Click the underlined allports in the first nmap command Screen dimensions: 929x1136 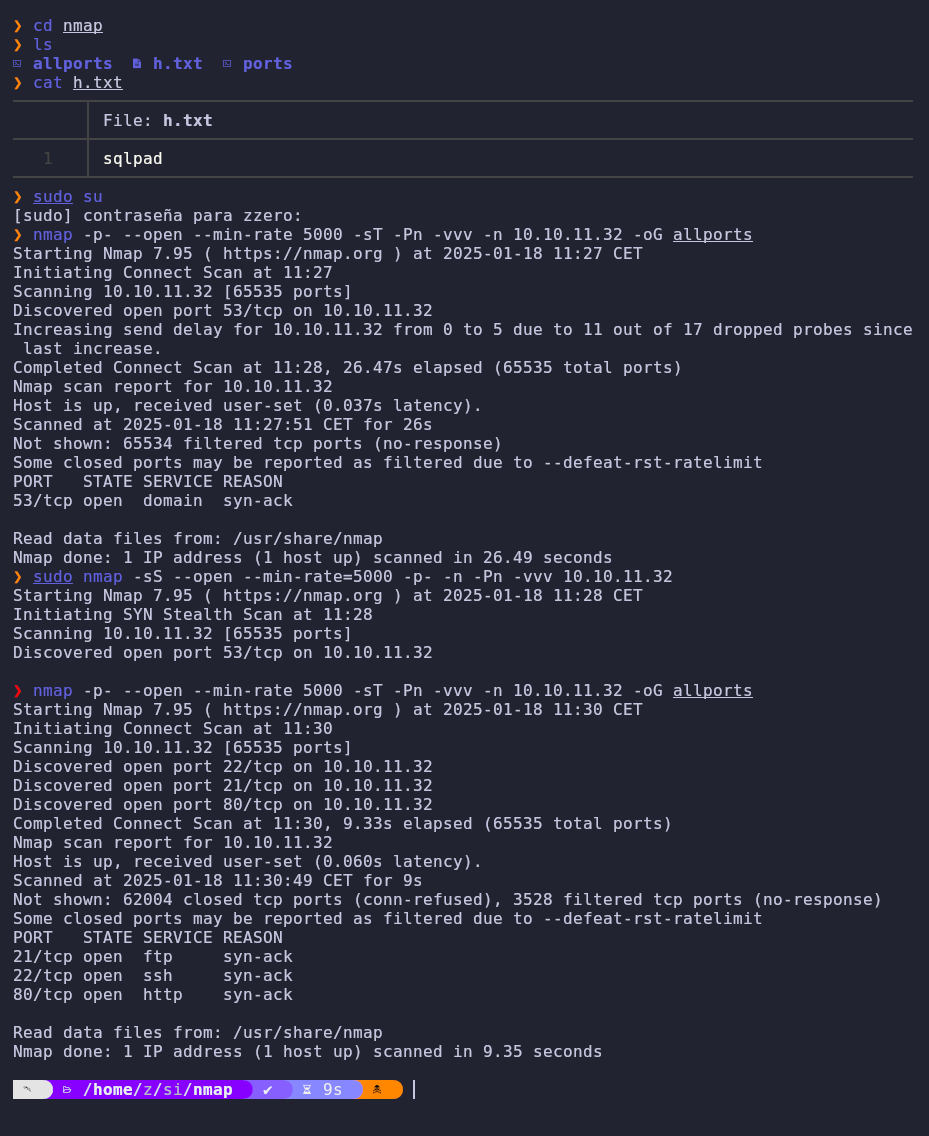[x=712, y=235]
